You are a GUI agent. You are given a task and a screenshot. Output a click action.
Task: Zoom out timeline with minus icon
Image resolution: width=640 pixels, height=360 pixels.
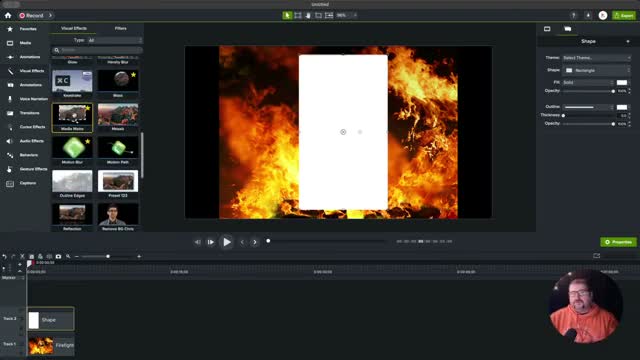tap(77, 256)
